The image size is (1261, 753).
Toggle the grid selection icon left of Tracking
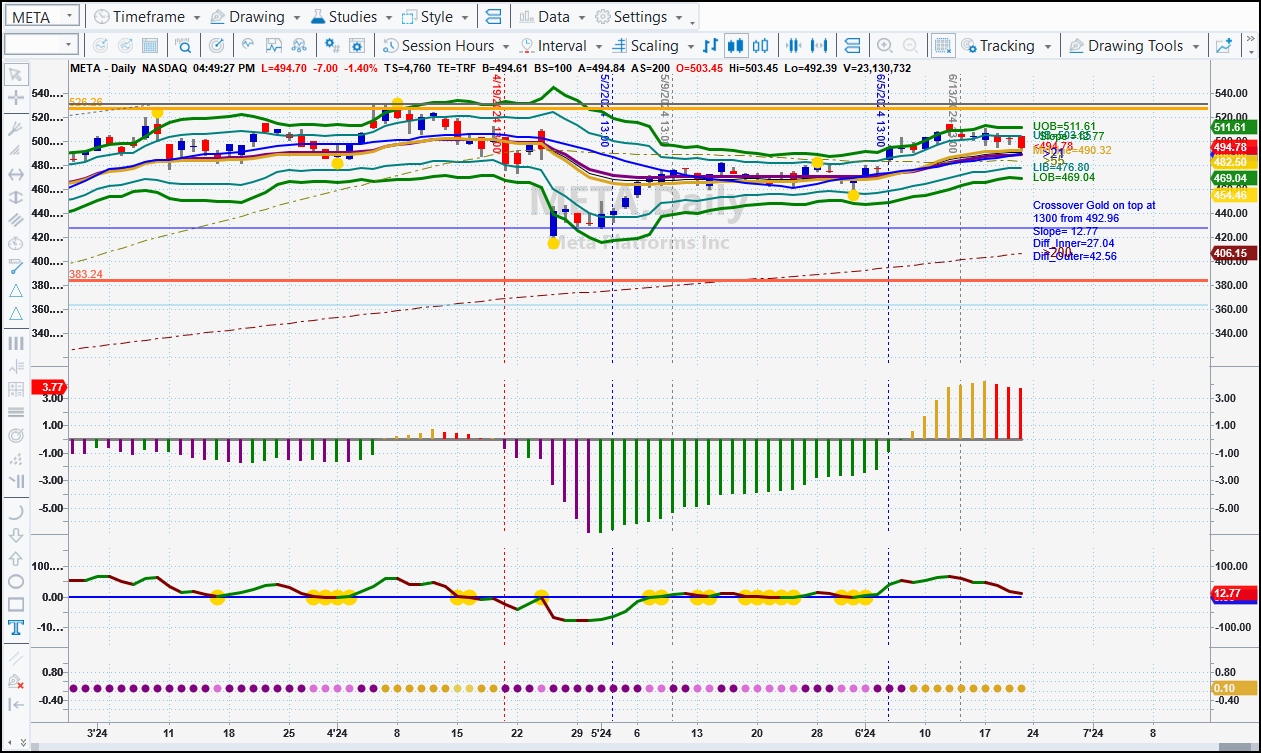[943, 45]
